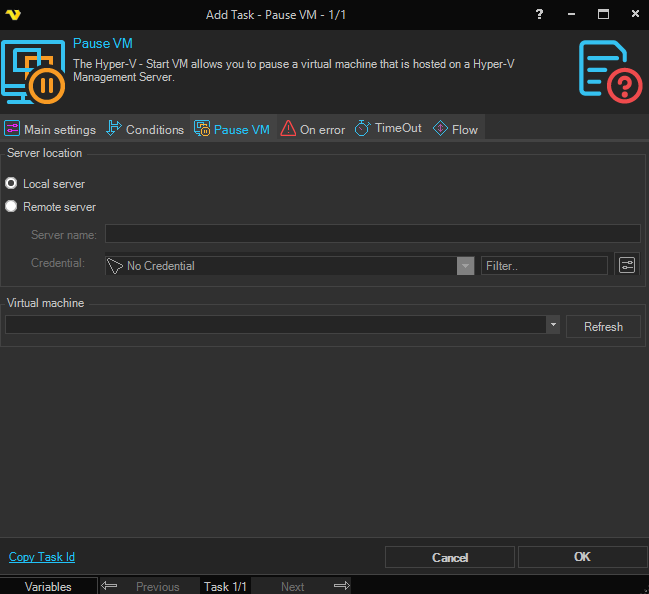
Task: Switch to the Main settings tab
Action: point(50,129)
